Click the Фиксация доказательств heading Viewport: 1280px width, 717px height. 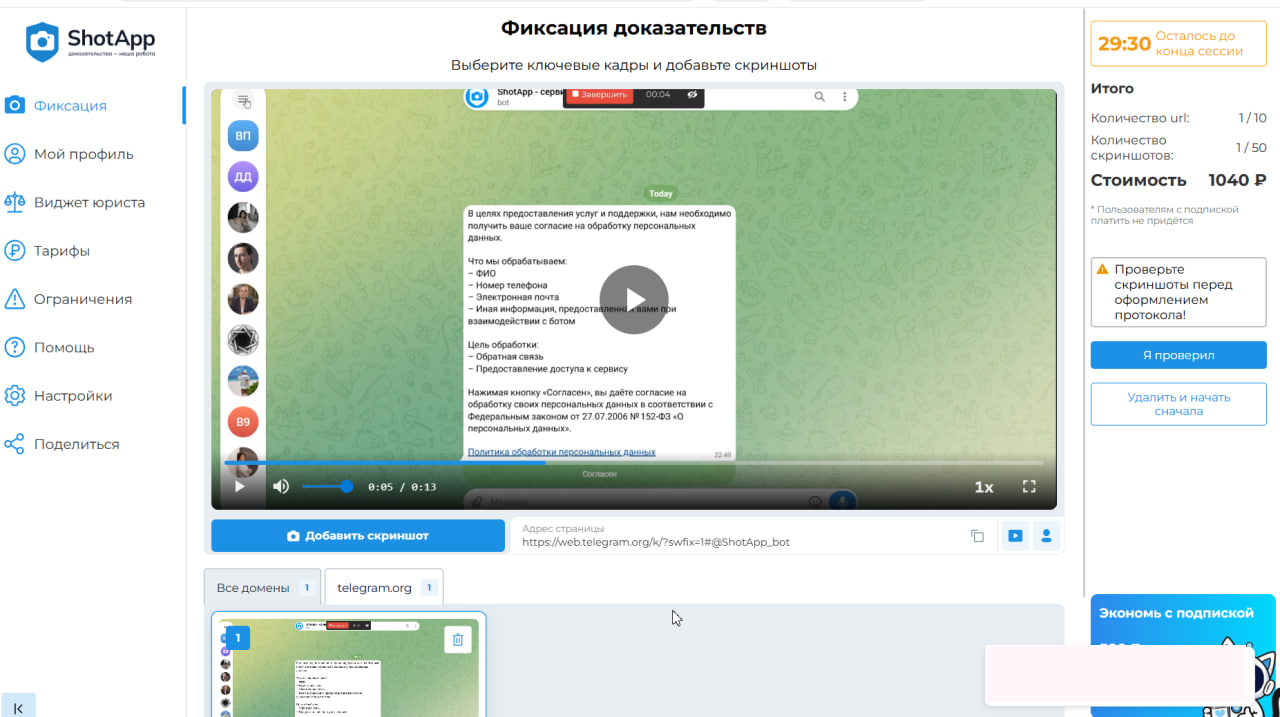click(634, 27)
